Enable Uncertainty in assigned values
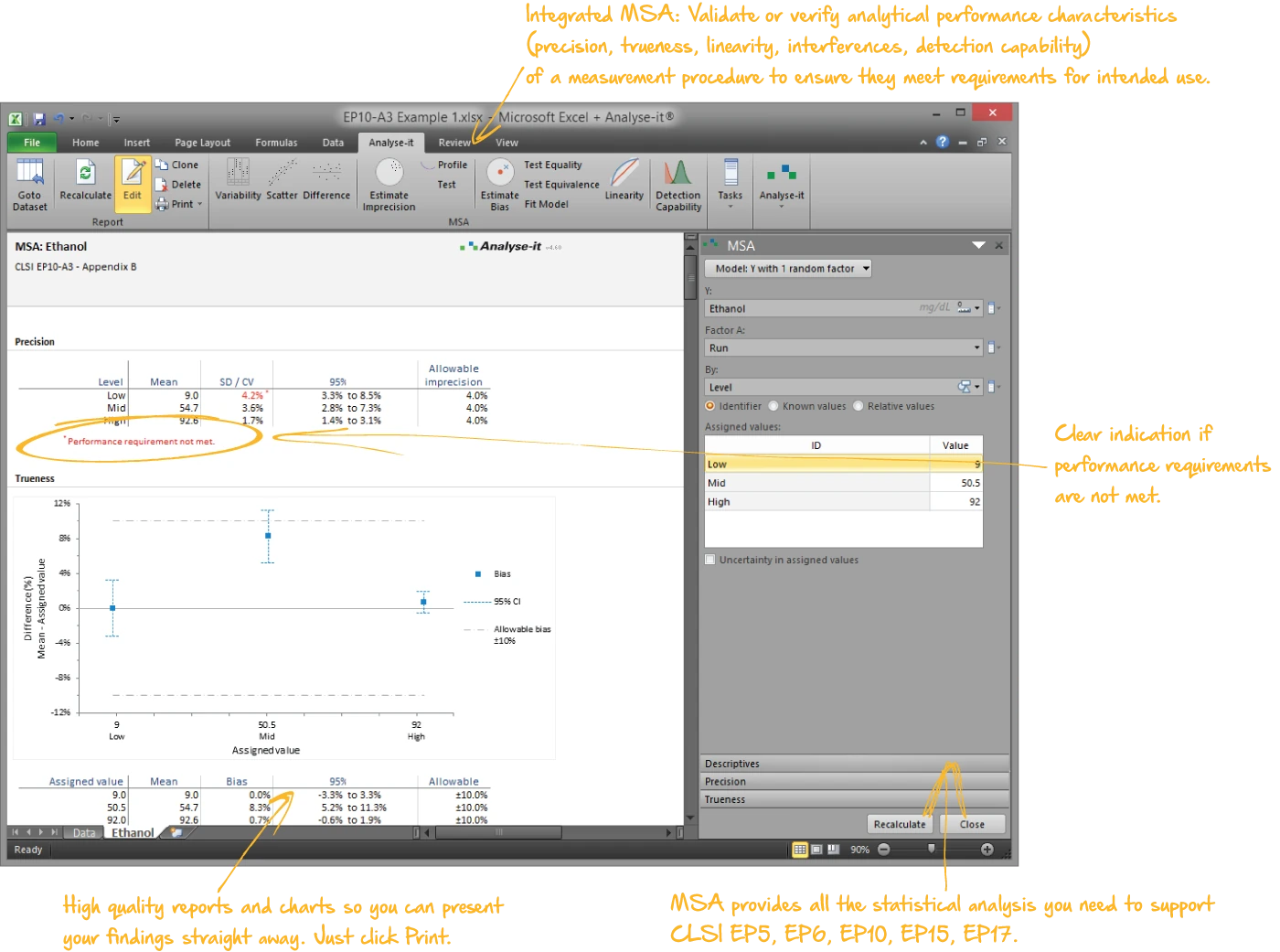 pos(709,559)
